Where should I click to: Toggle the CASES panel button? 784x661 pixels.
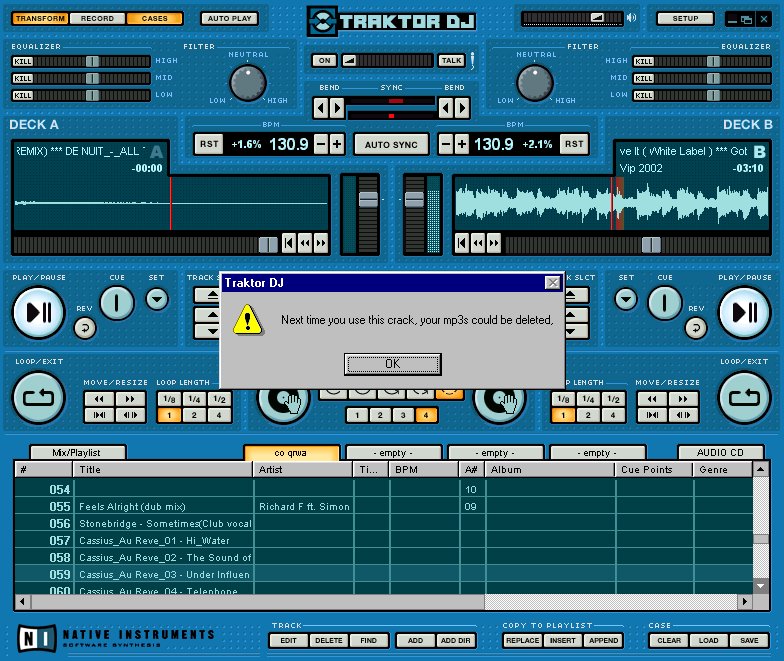tap(154, 18)
